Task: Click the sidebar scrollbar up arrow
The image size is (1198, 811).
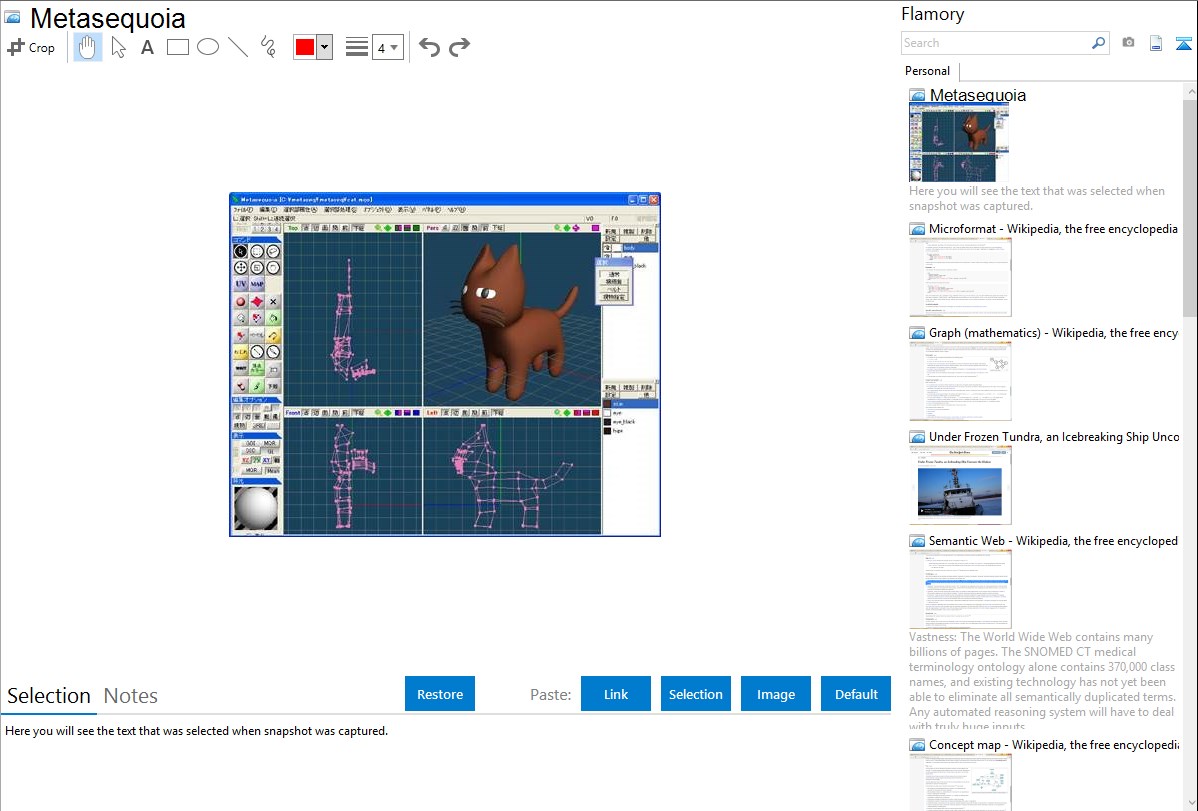Action: click(x=1191, y=91)
